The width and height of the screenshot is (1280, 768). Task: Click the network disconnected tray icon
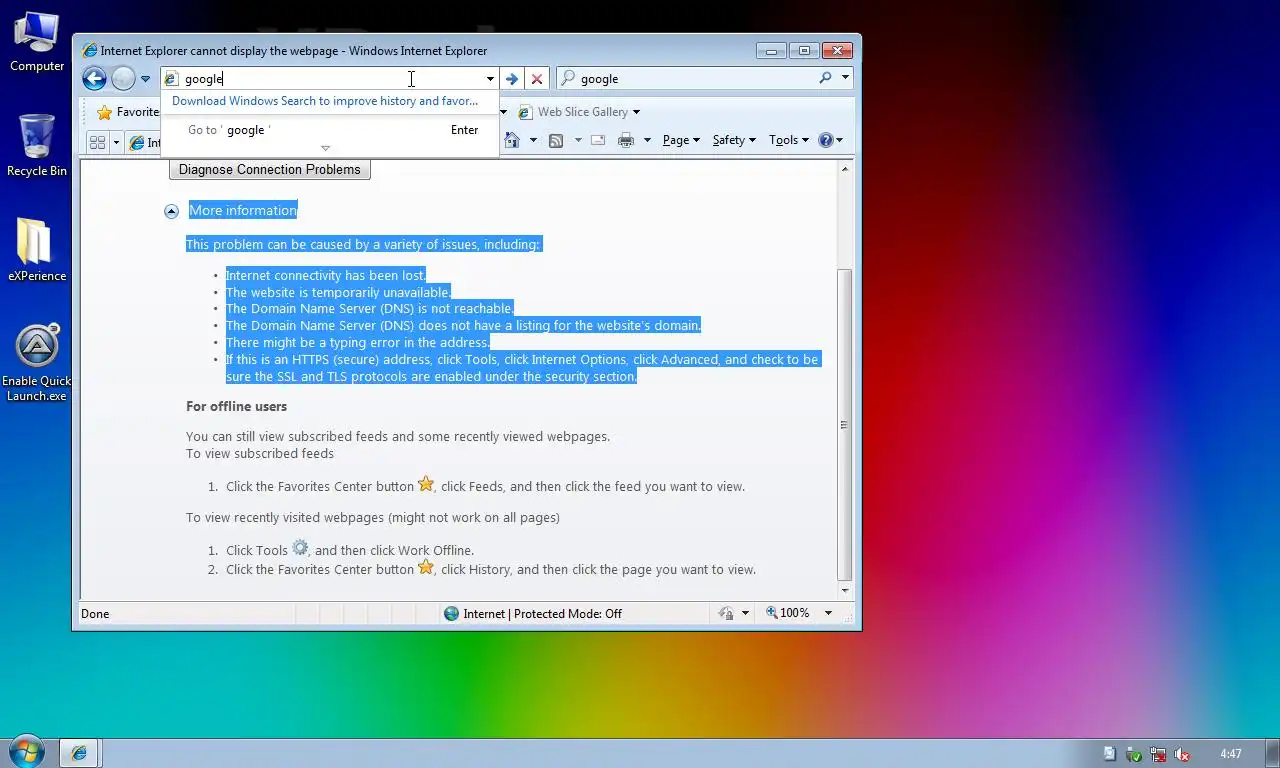coord(1158,754)
